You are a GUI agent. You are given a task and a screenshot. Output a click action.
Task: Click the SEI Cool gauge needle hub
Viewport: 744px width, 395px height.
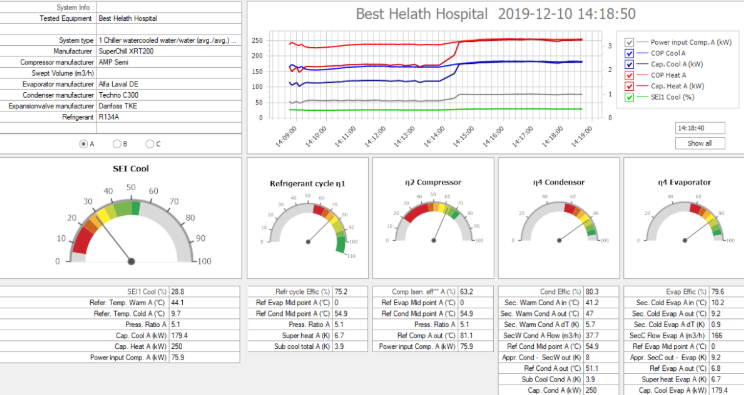tap(131, 261)
